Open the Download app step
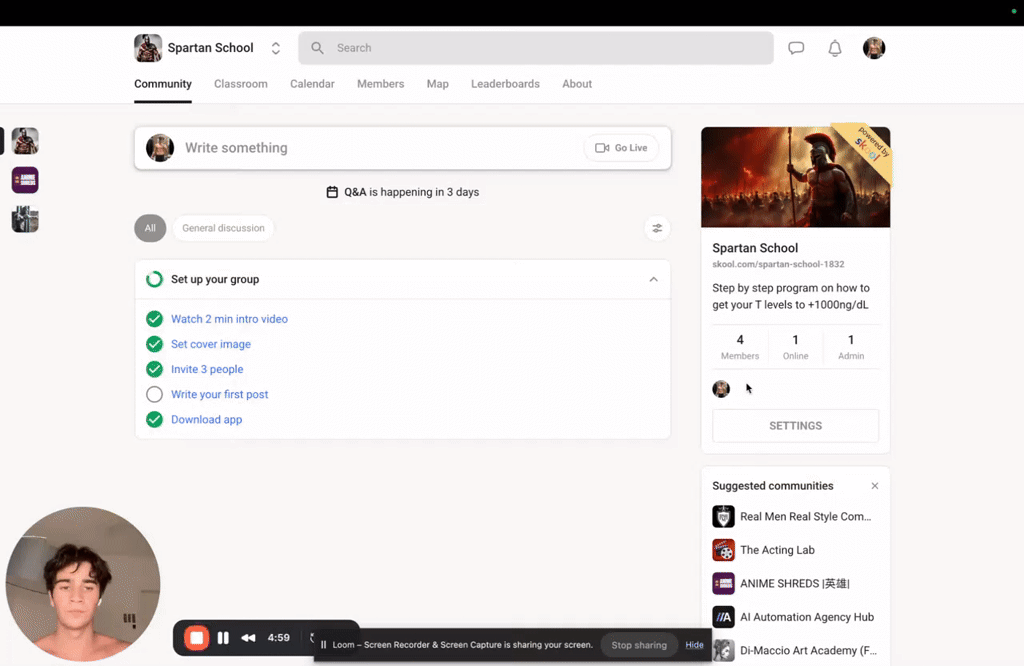Viewport: 1024px width, 666px height. point(206,420)
